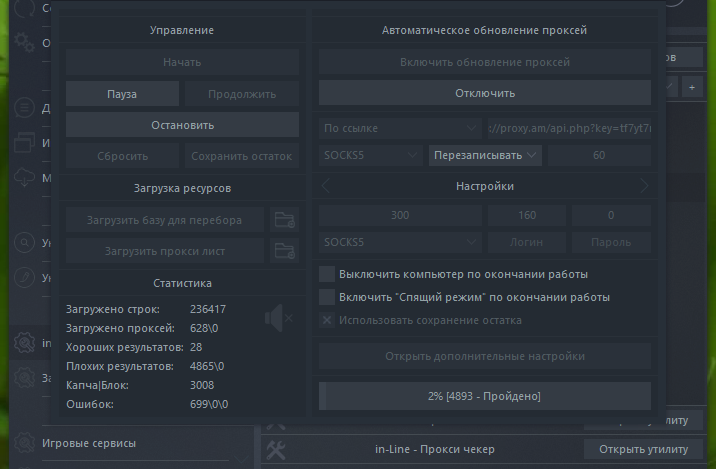Click the left arrow beside Настройки
716x469 pixels.
point(326,186)
